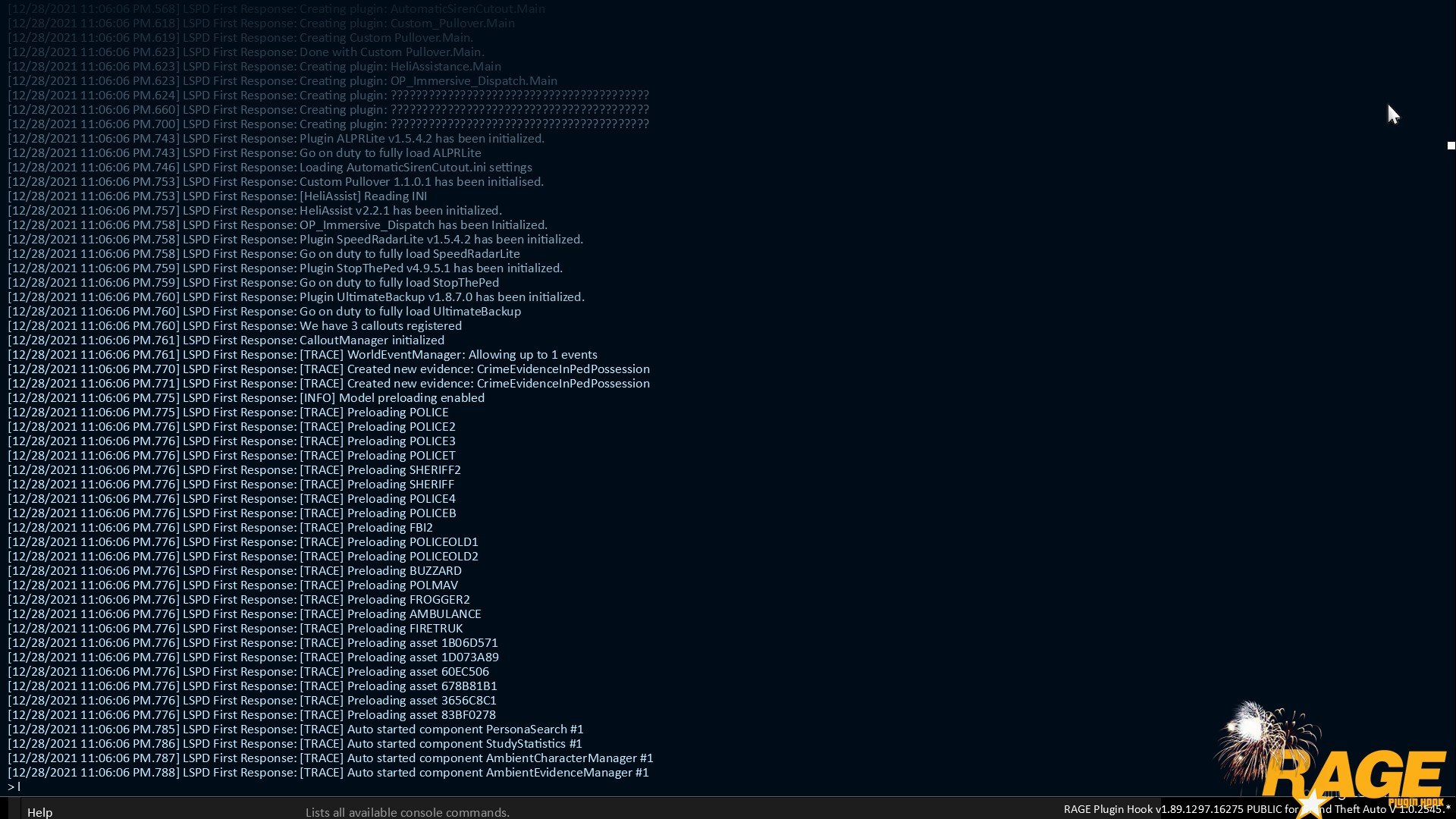Click the '[INFO] Model preloading enabled' line
Screen dimensions: 1456x819
pos(392,398)
